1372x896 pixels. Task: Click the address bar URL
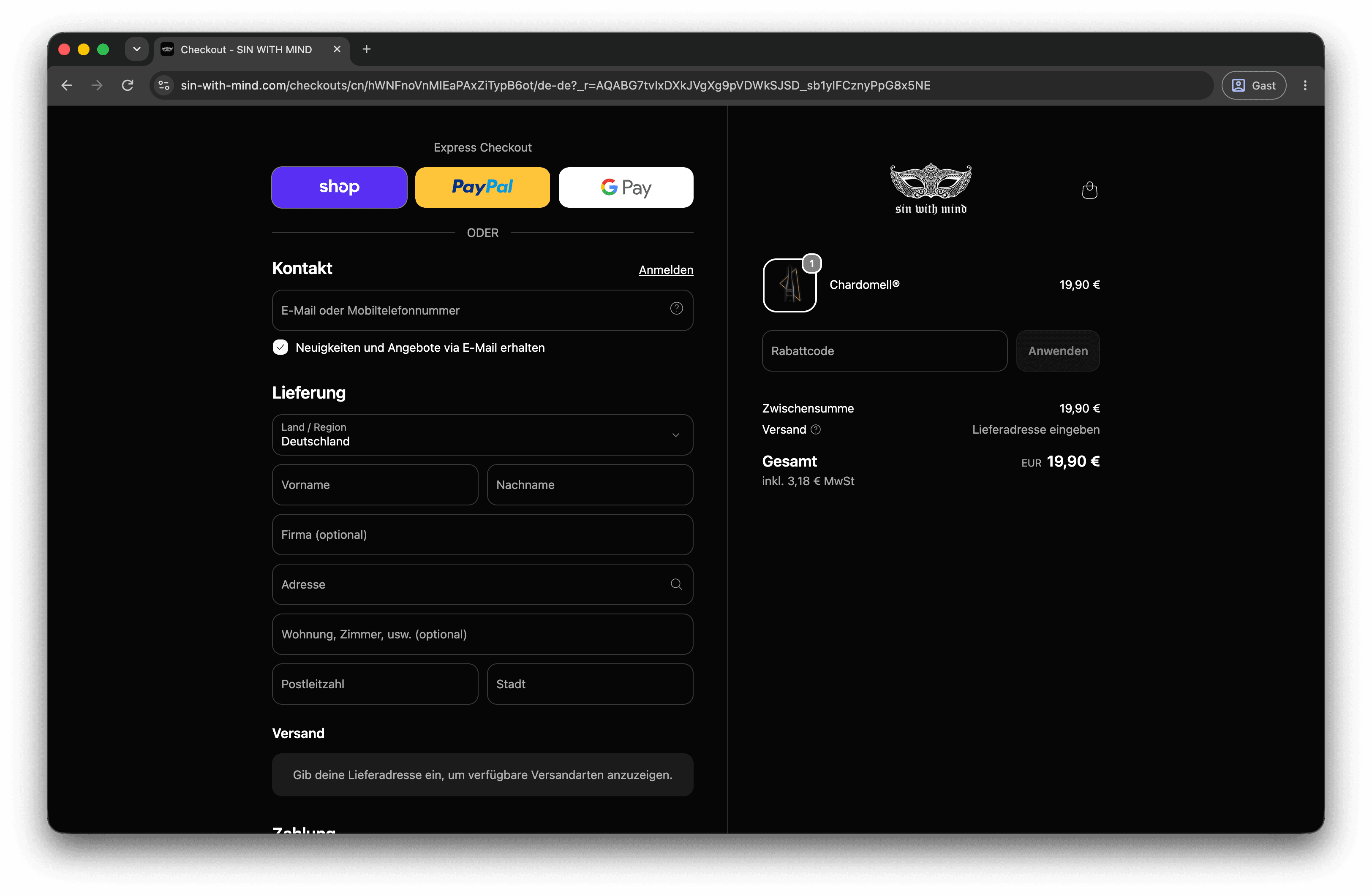(555, 85)
